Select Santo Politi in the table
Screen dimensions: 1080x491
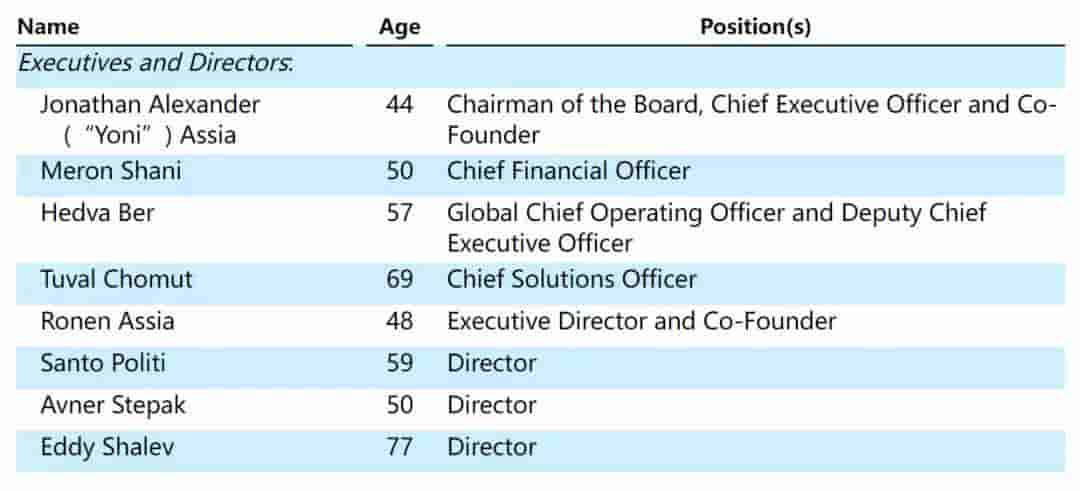point(104,363)
